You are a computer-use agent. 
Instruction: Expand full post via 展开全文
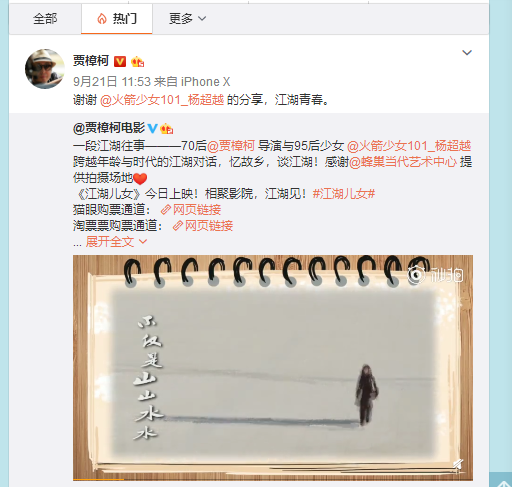116,242
